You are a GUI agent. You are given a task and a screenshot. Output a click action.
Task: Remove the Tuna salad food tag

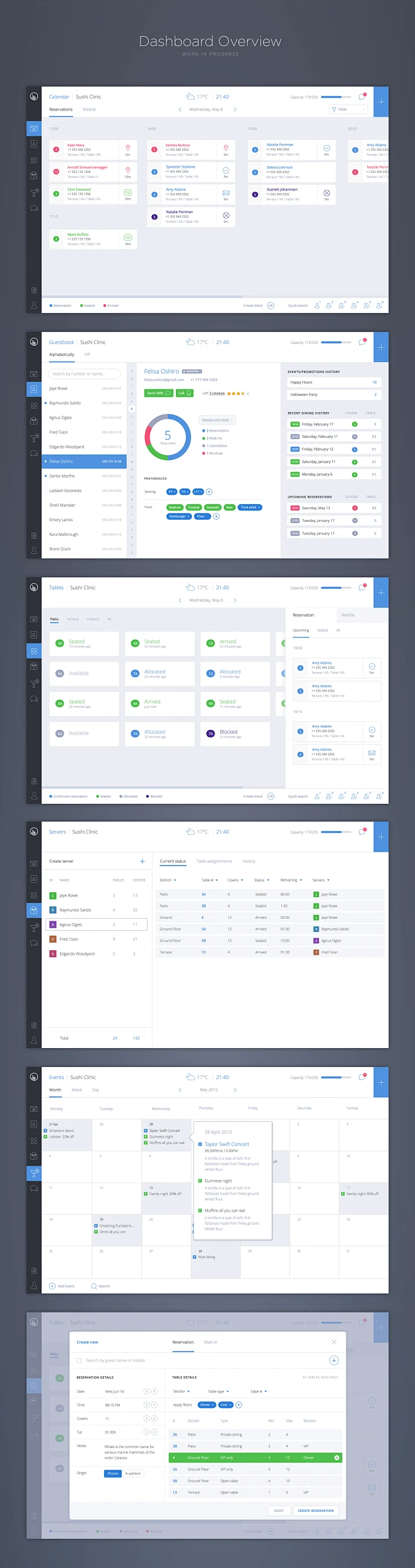pyautogui.click(x=259, y=507)
